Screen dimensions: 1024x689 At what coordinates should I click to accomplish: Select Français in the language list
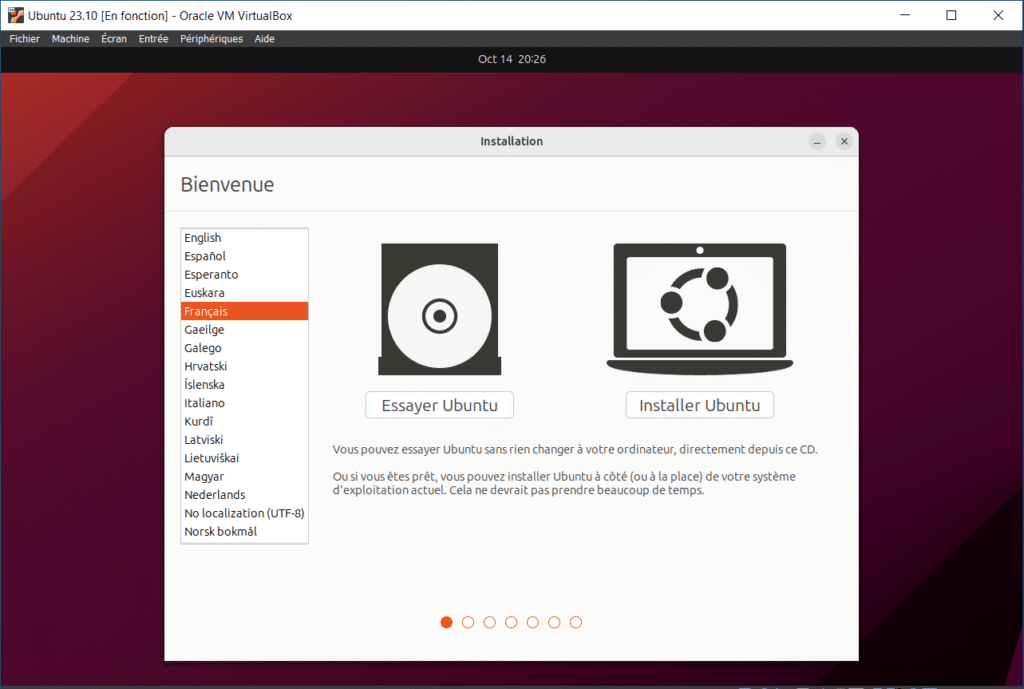point(244,311)
